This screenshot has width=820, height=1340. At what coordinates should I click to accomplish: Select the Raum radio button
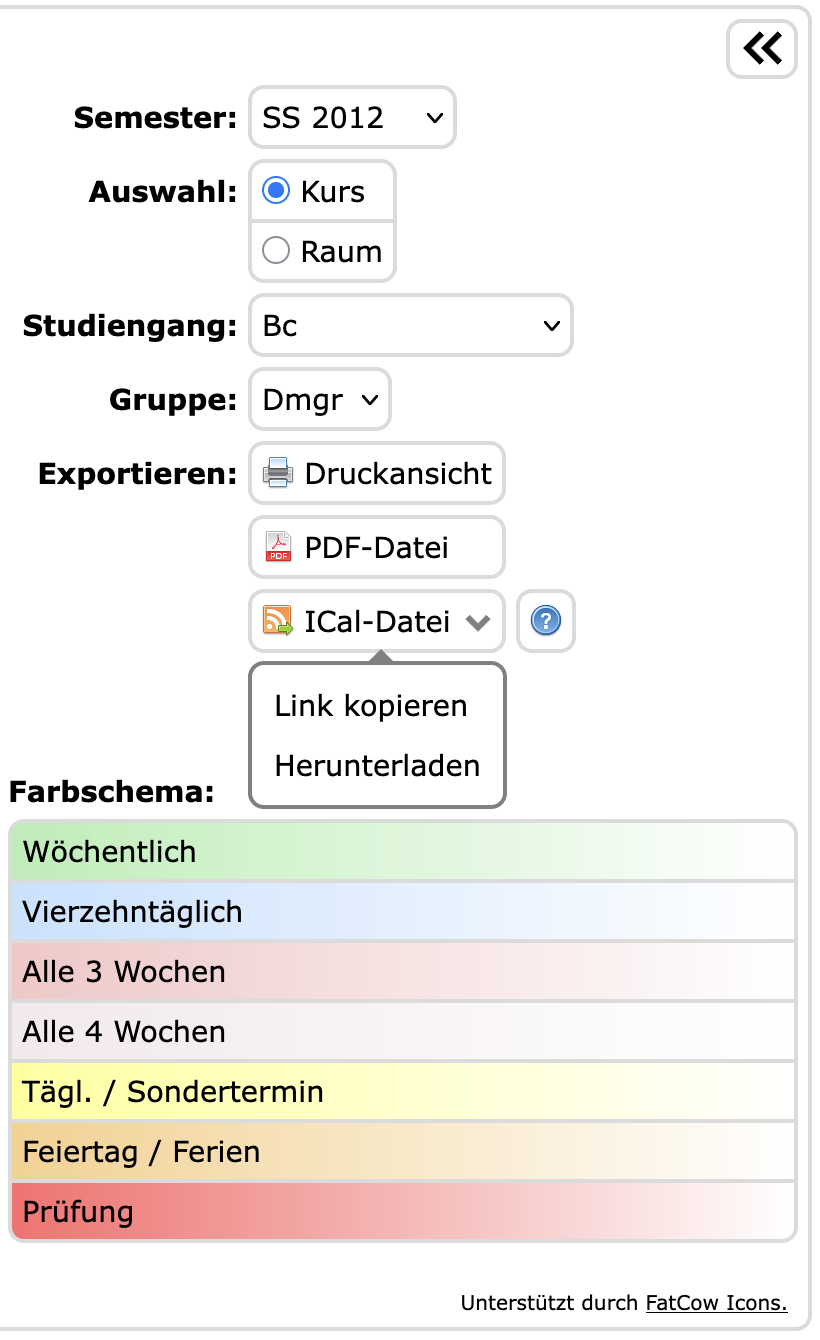[x=276, y=250]
